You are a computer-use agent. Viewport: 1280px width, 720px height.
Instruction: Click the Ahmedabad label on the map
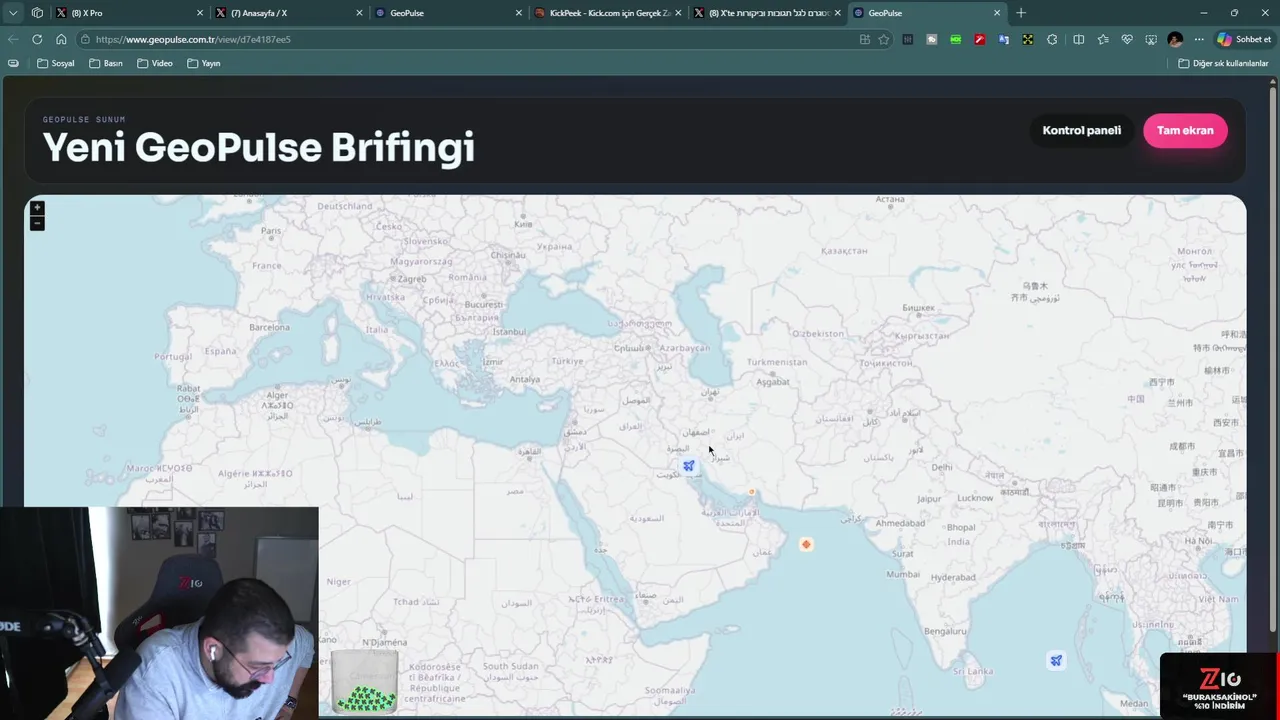900,523
